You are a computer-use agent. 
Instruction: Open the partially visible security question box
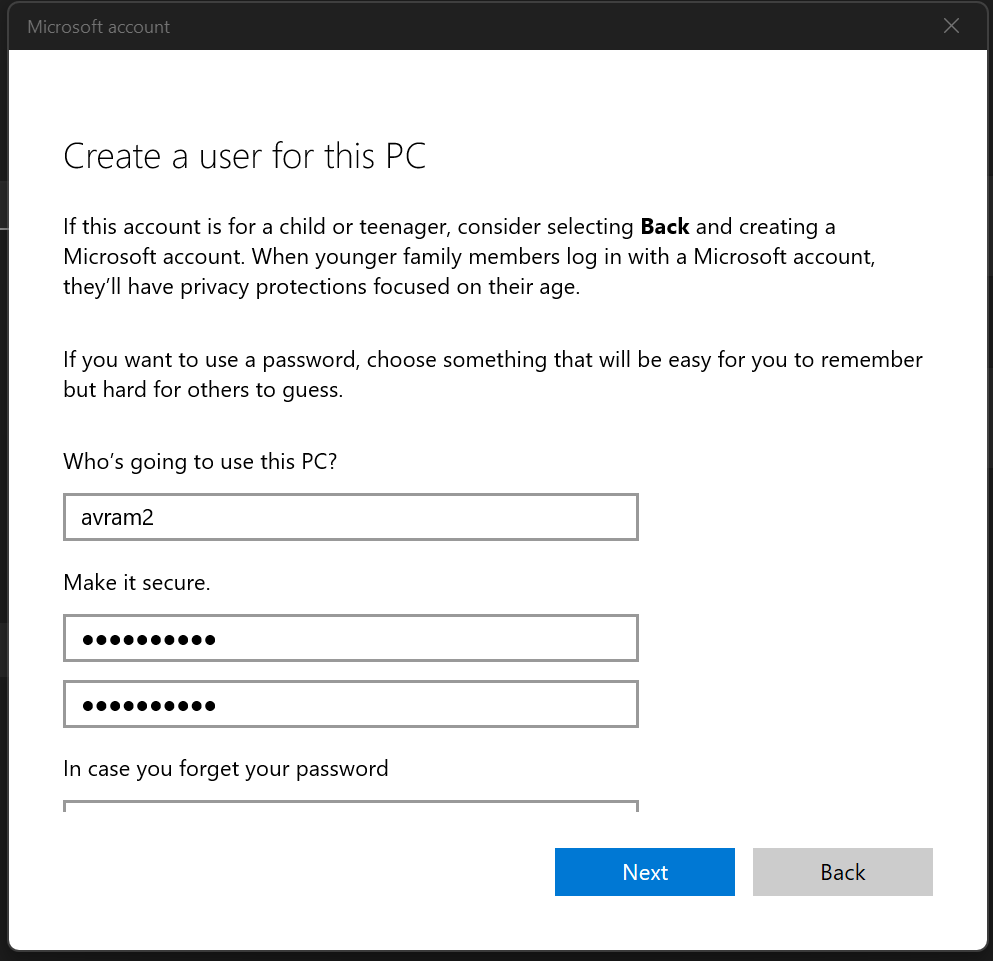[350, 805]
